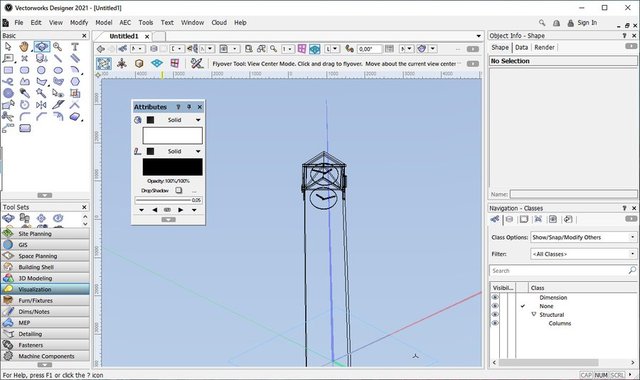Click the black pen color swatch
This screenshot has width=640, height=380.
tap(172, 167)
